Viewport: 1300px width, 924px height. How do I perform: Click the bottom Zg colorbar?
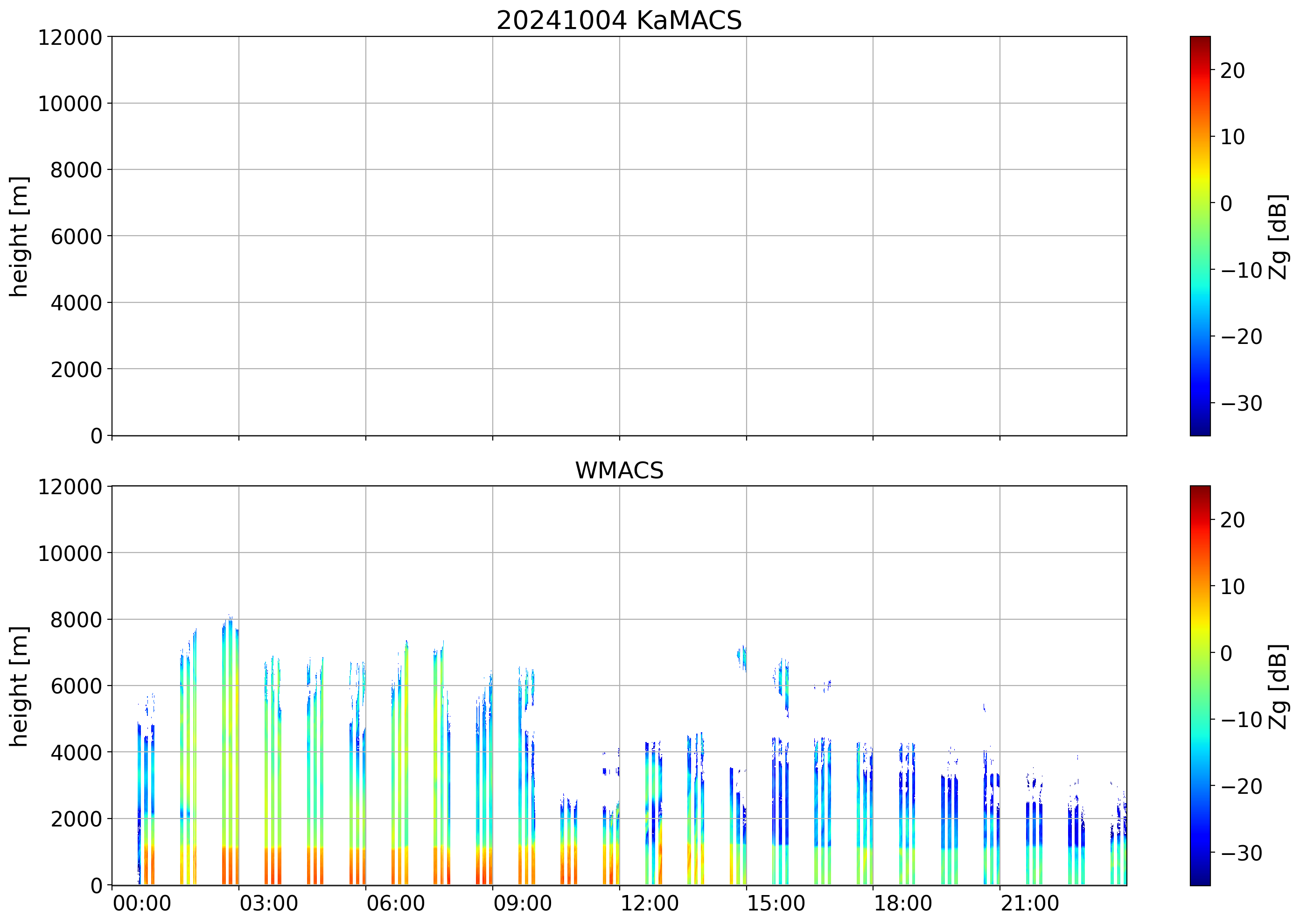pyautogui.click(x=1200, y=686)
